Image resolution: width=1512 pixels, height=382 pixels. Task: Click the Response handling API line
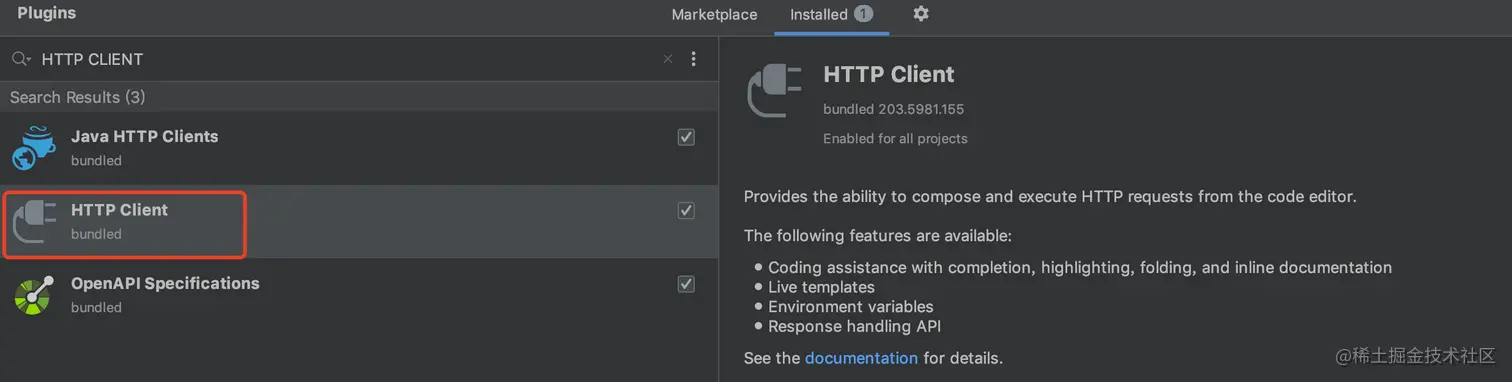[x=854, y=326]
